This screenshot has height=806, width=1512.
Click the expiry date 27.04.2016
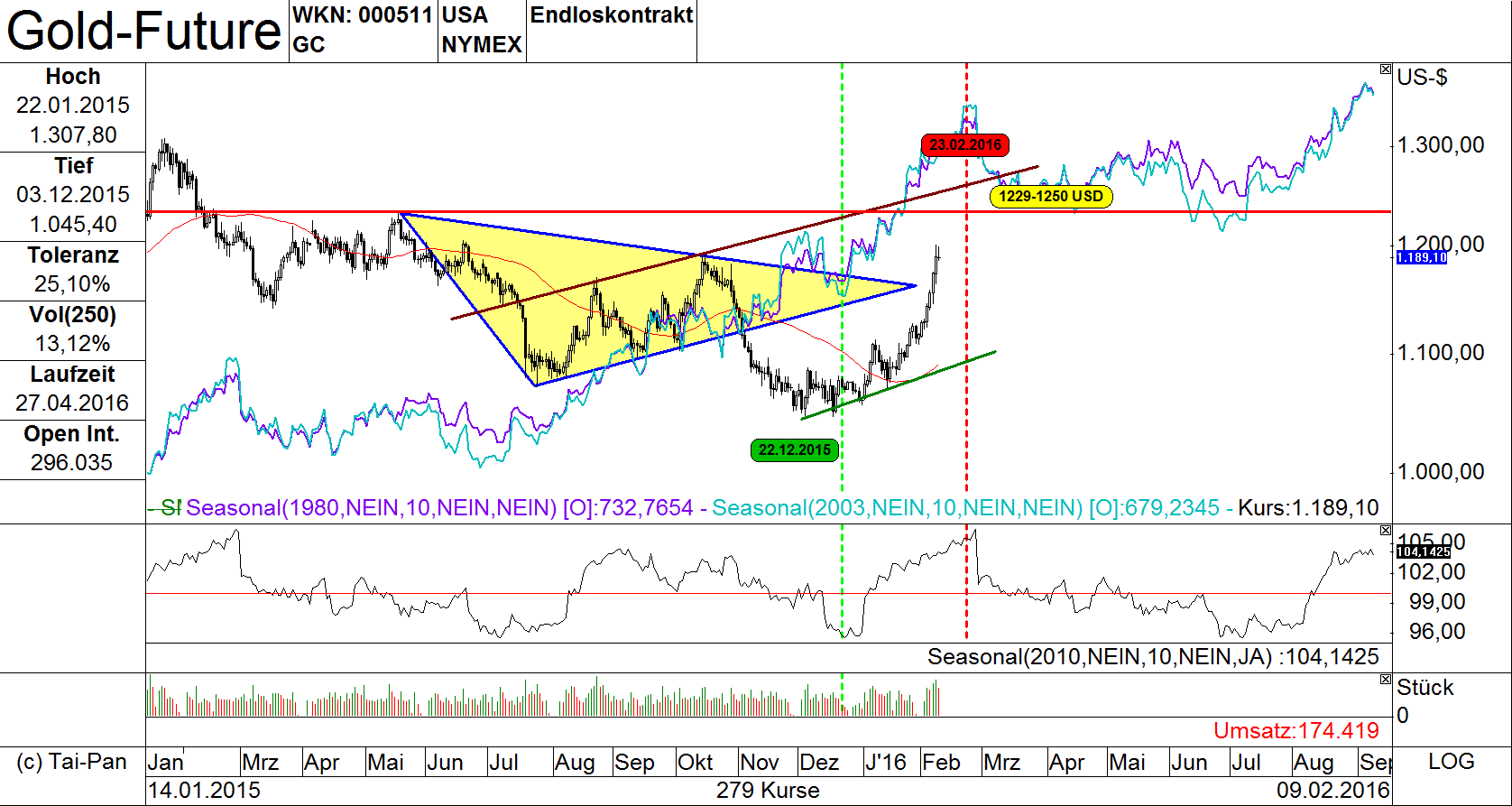pos(73,403)
